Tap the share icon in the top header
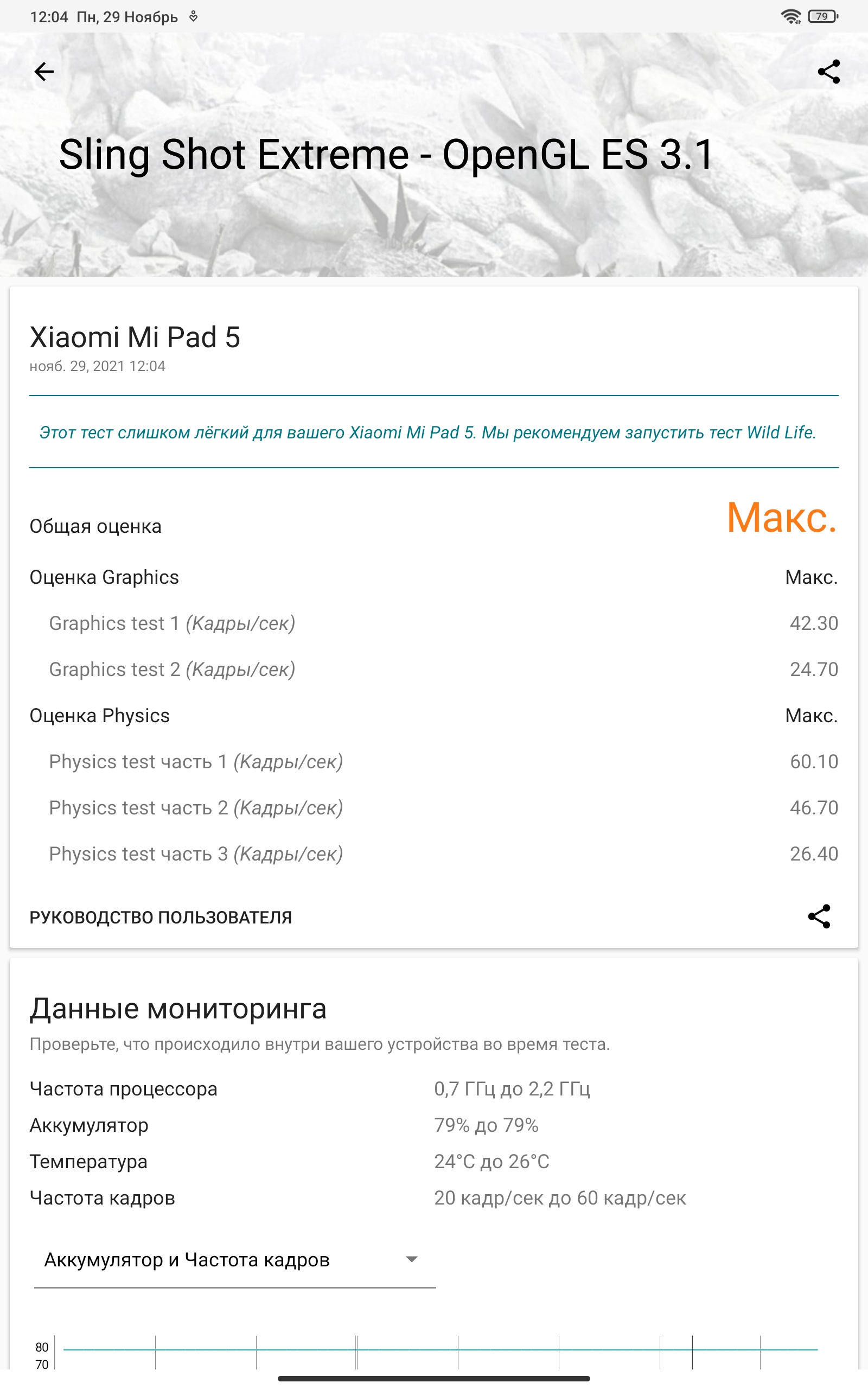 tap(828, 72)
